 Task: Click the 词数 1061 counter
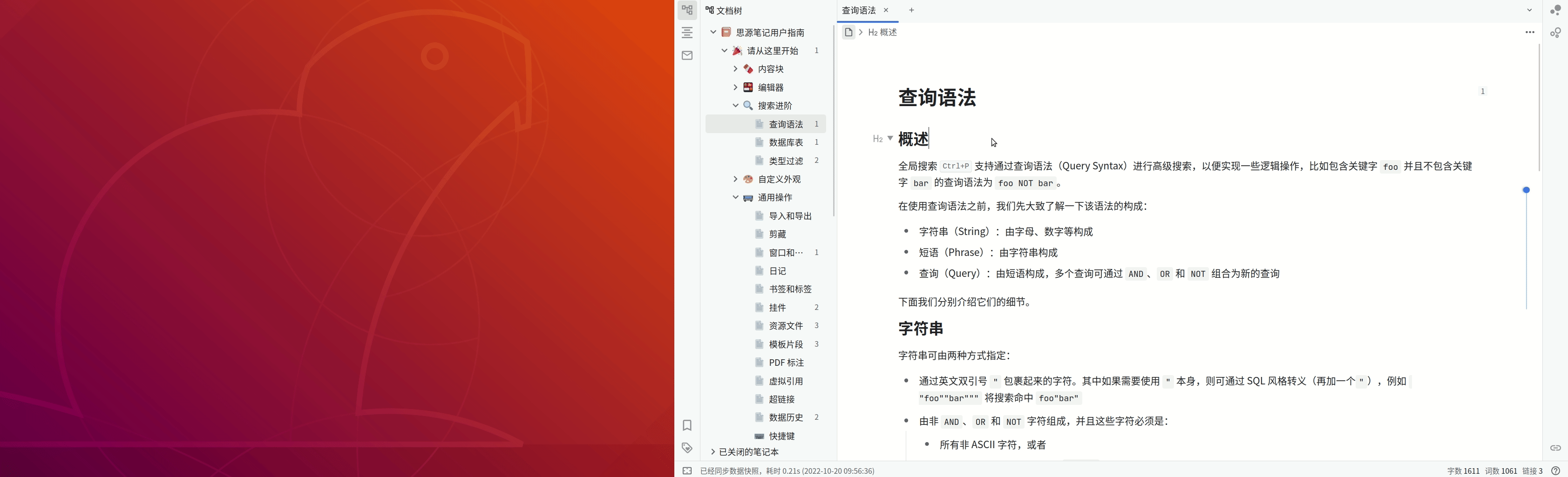point(1500,471)
